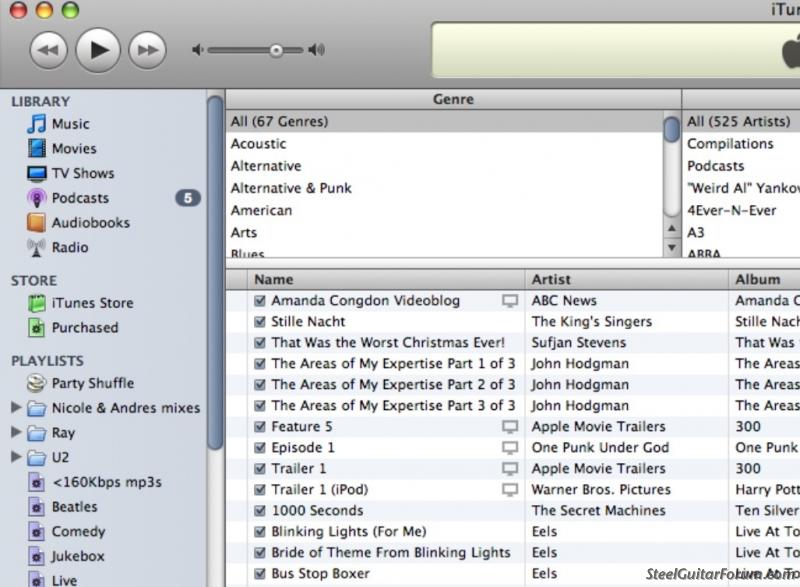The height and width of the screenshot is (587, 800).
Task: Click the video icon on Trailer 1 row
Action: [510, 469]
